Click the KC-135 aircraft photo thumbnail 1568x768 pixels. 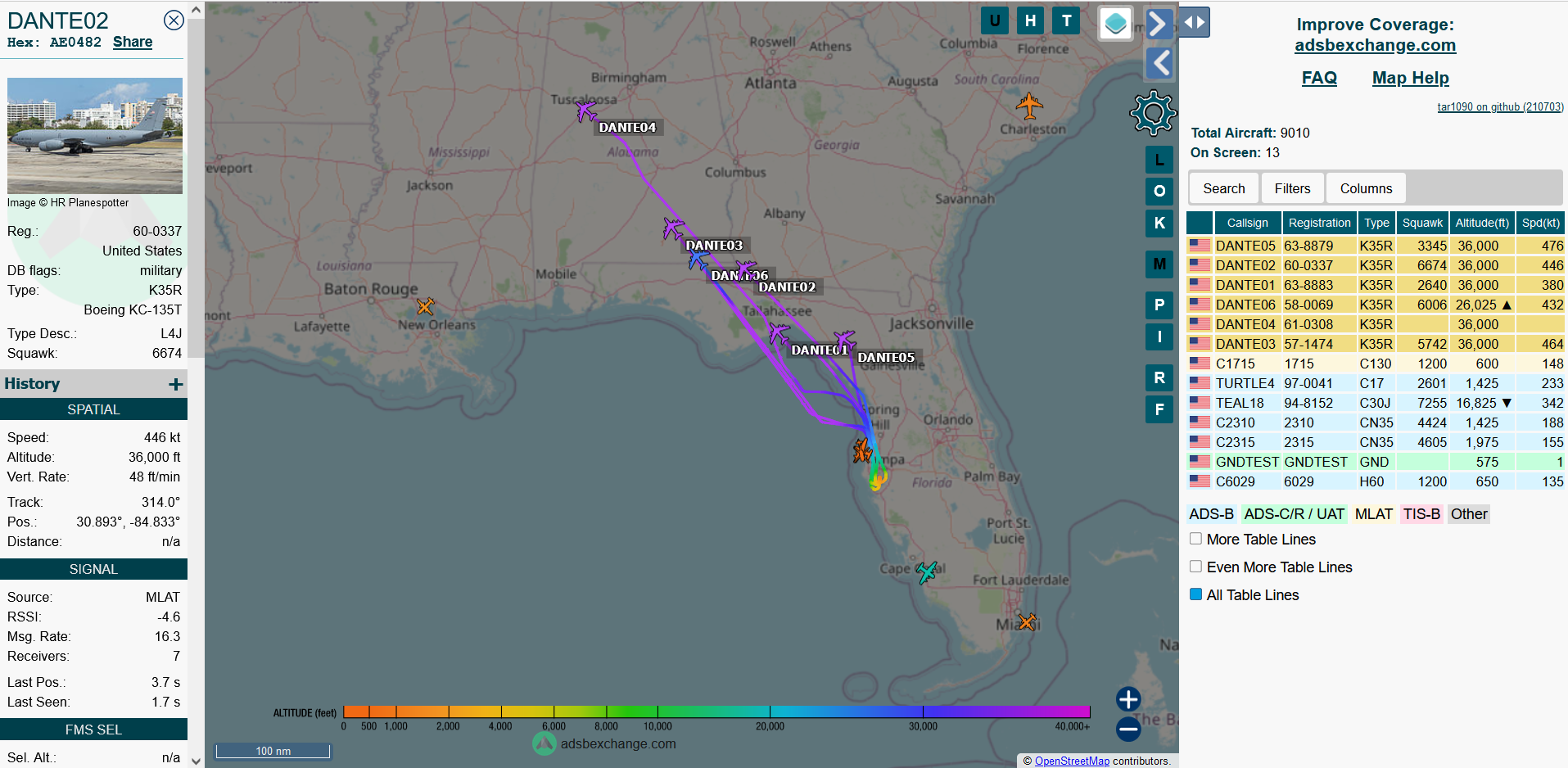[x=95, y=136]
